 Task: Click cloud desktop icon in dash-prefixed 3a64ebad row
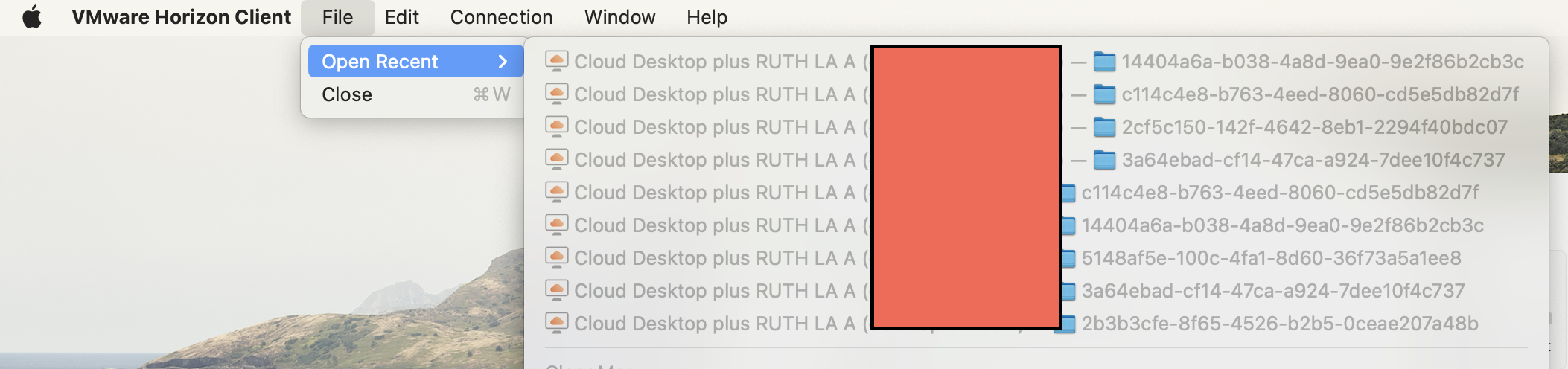click(x=557, y=159)
